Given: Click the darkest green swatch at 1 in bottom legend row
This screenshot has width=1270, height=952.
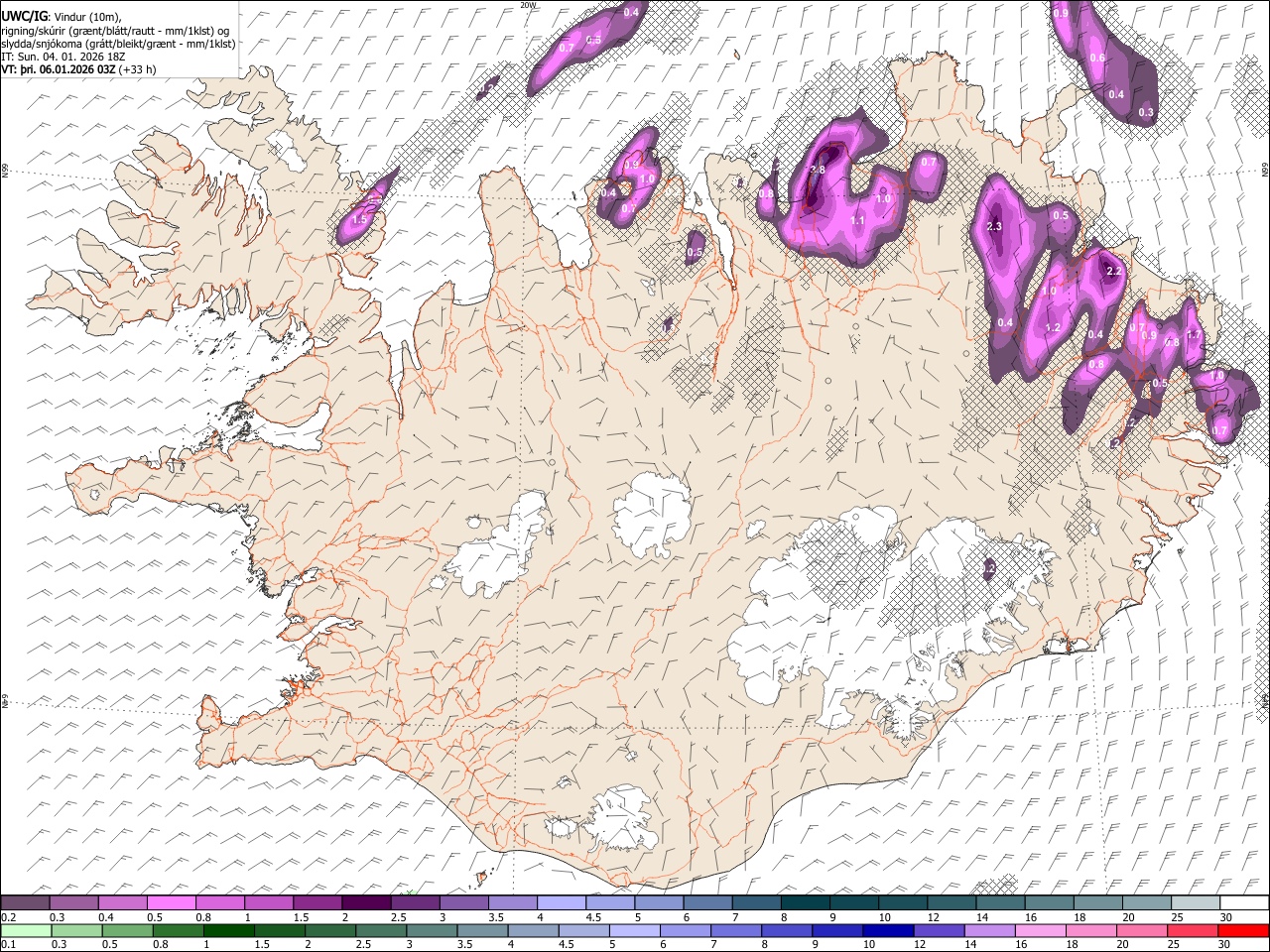Looking at the screenshot, I should tap(228, 930).
